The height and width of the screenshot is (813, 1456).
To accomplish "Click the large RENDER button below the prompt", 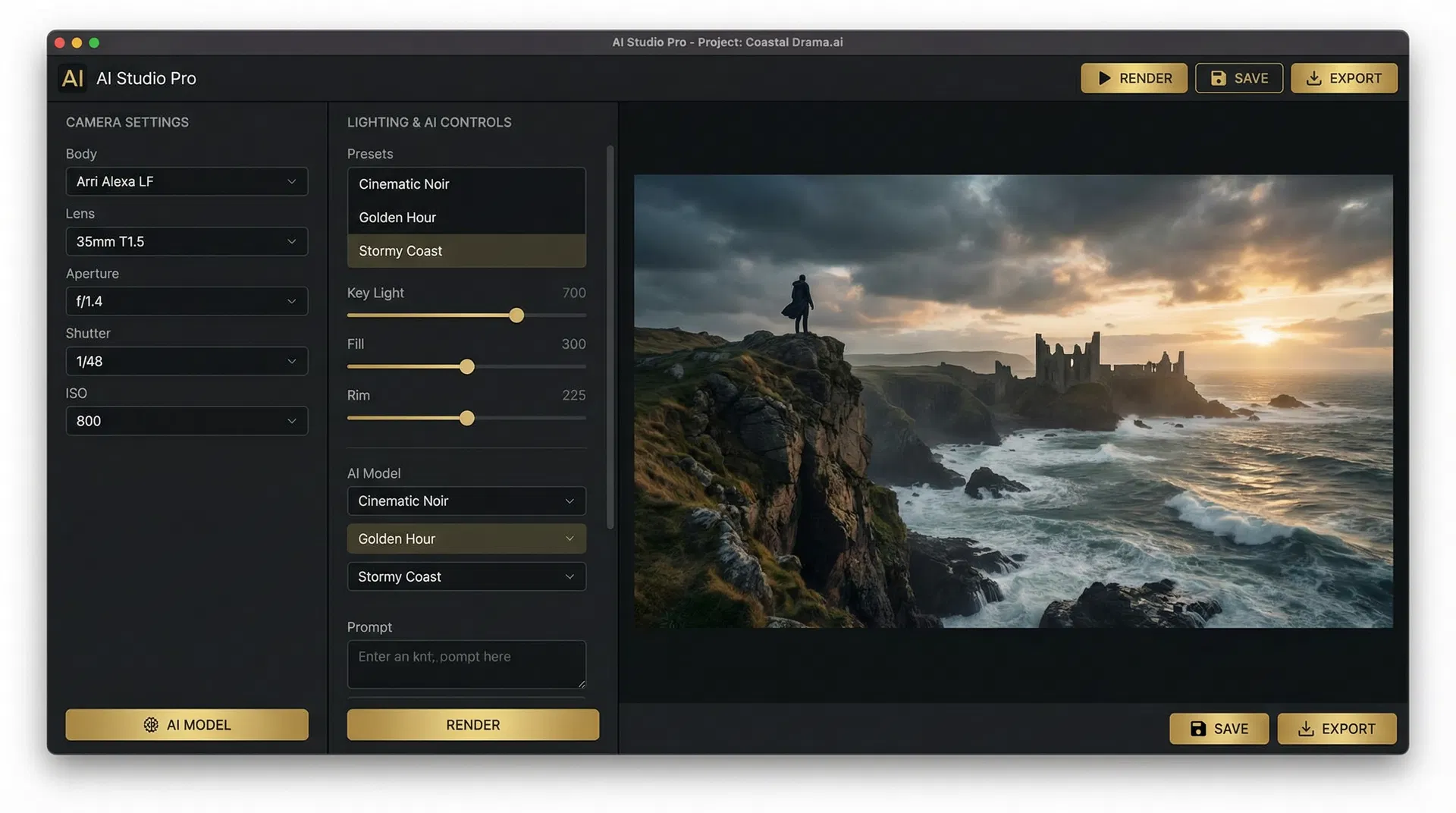I will (x=472, y=724).
